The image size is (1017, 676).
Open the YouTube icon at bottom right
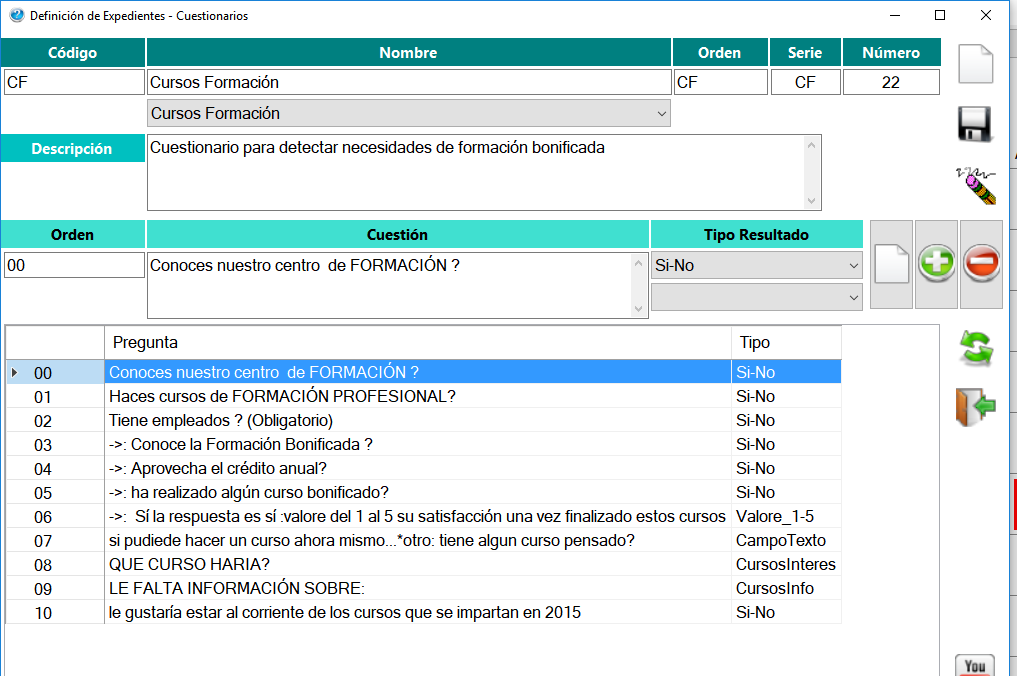[x=975, y=666]
